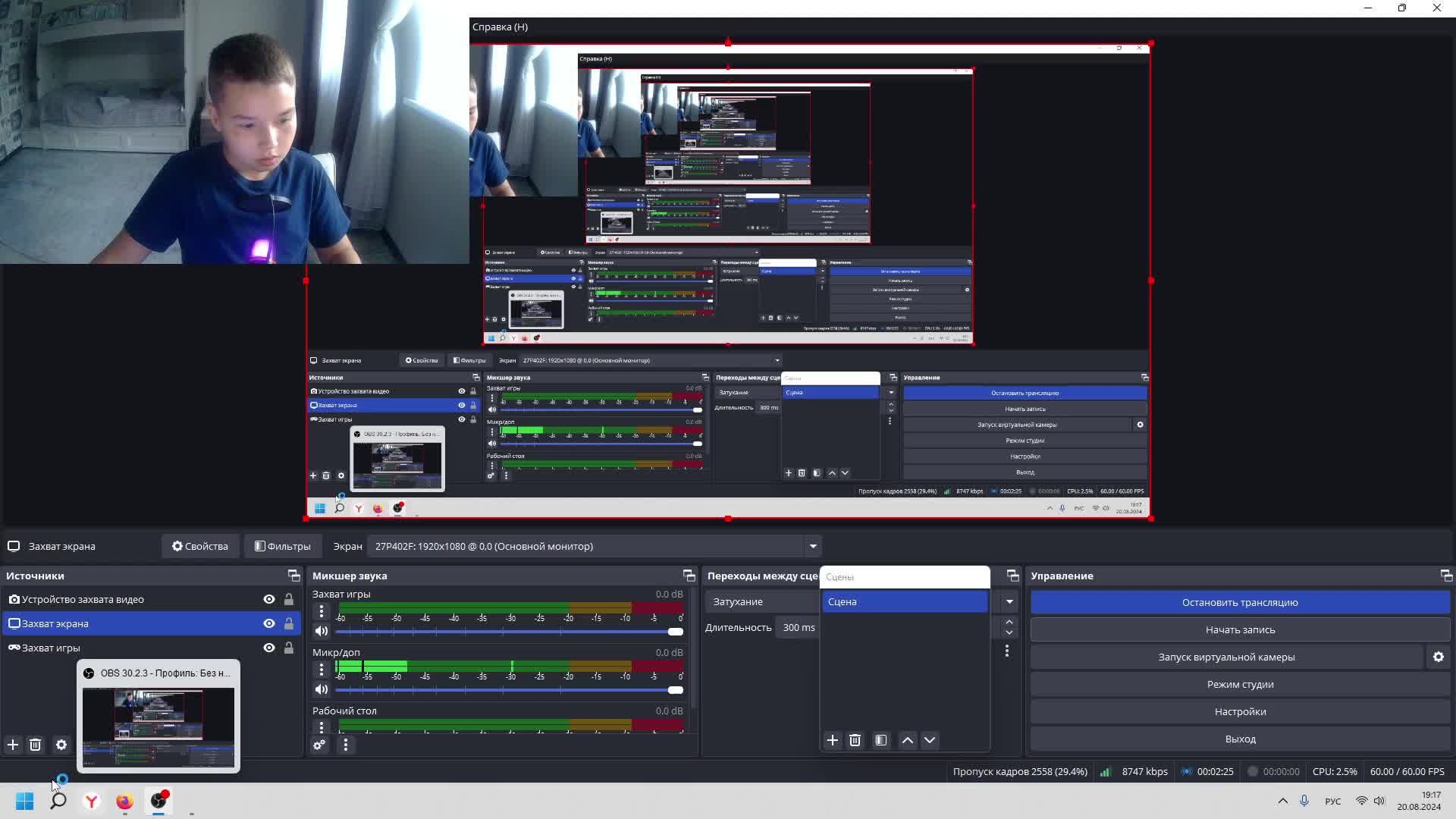Open Микр/доп audio options three-dot menu

point(322,669)
